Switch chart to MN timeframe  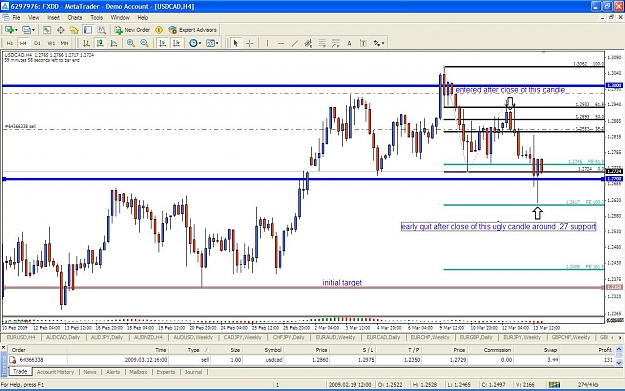[x=64, y=43]
